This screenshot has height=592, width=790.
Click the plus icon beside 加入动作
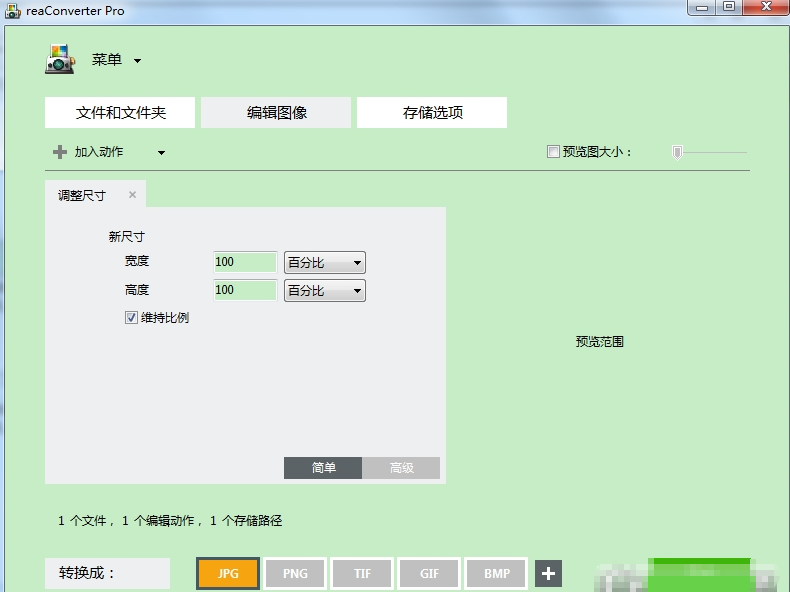[60, 152]
